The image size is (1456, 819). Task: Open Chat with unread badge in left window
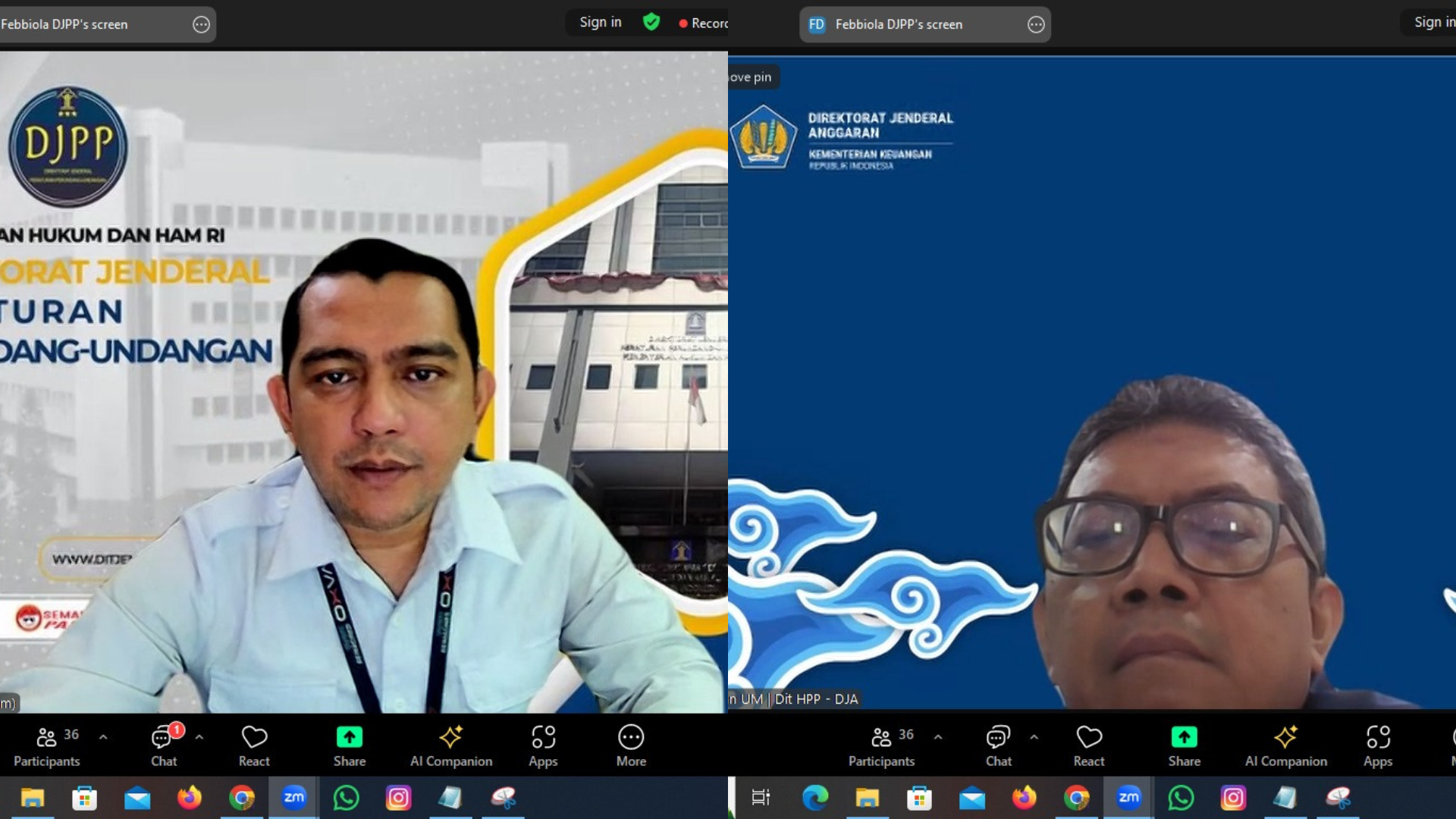[164, 746]
